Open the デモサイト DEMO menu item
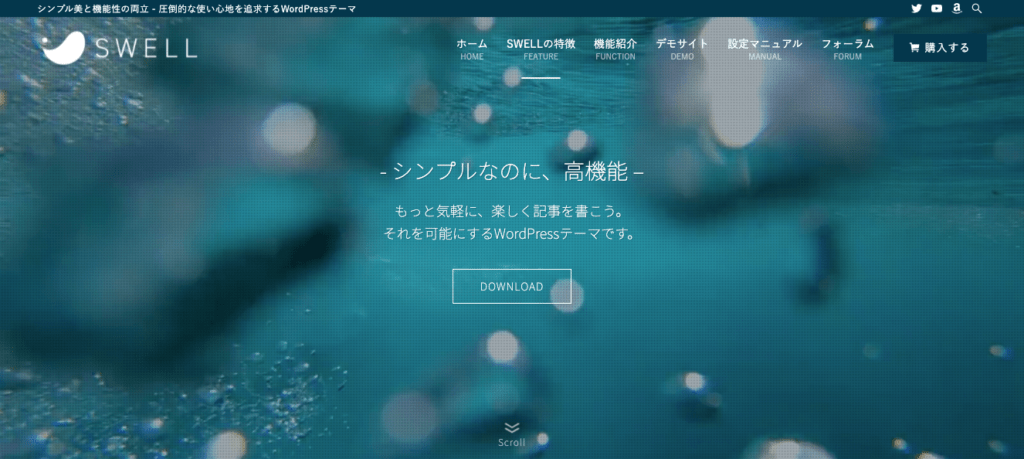This screenshot has height=459, width=1024. (682, 50)
